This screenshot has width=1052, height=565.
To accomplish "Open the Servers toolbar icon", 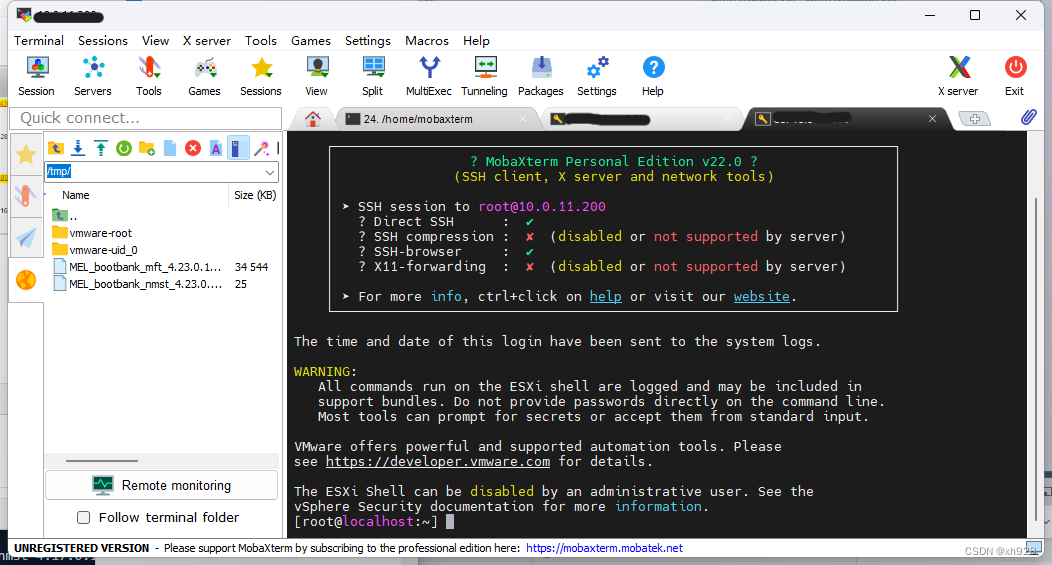I will pos(93,76).
